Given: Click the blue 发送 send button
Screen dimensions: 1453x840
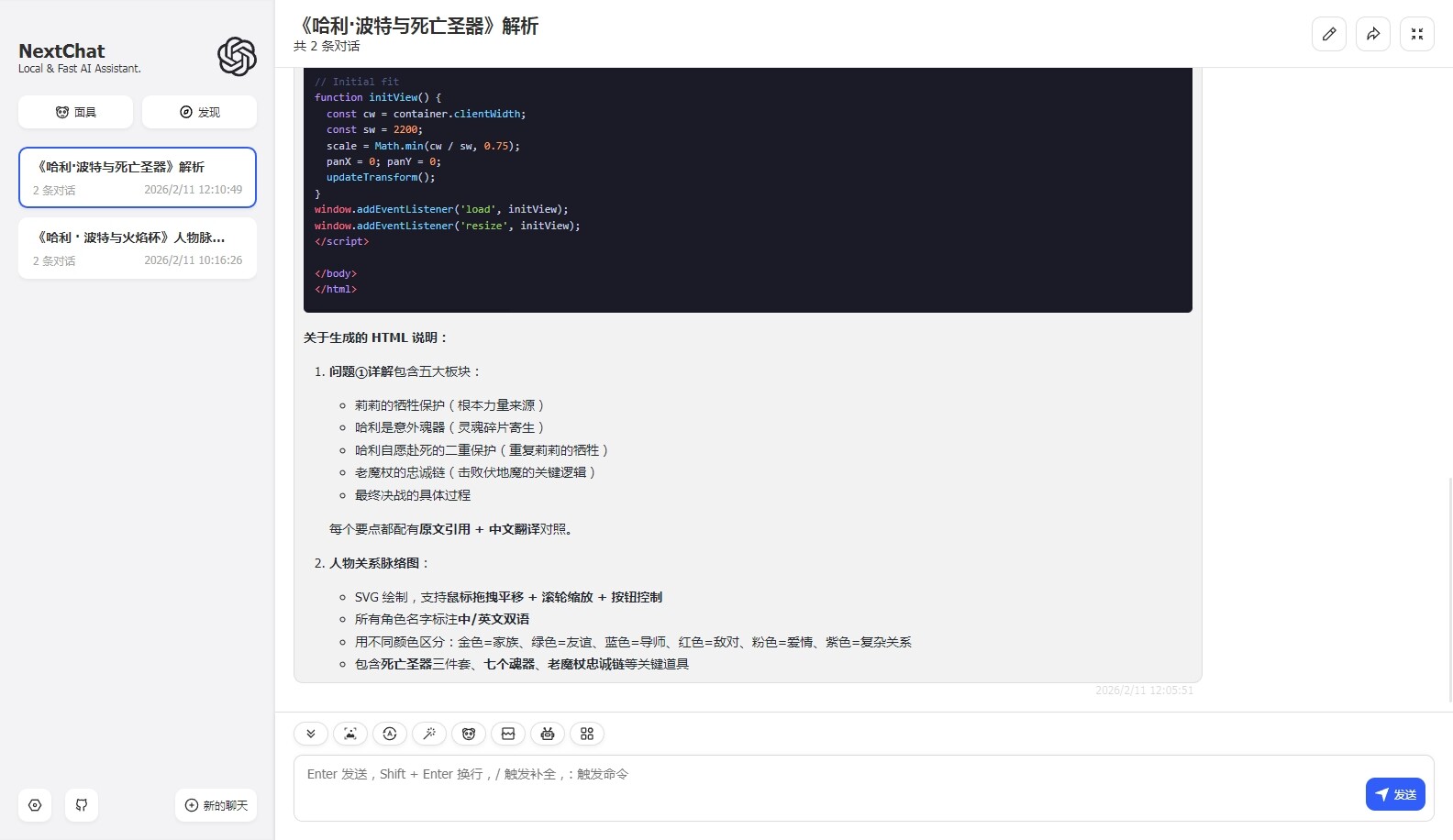Looking at the screenshot, I should [x=1395, y=794].
